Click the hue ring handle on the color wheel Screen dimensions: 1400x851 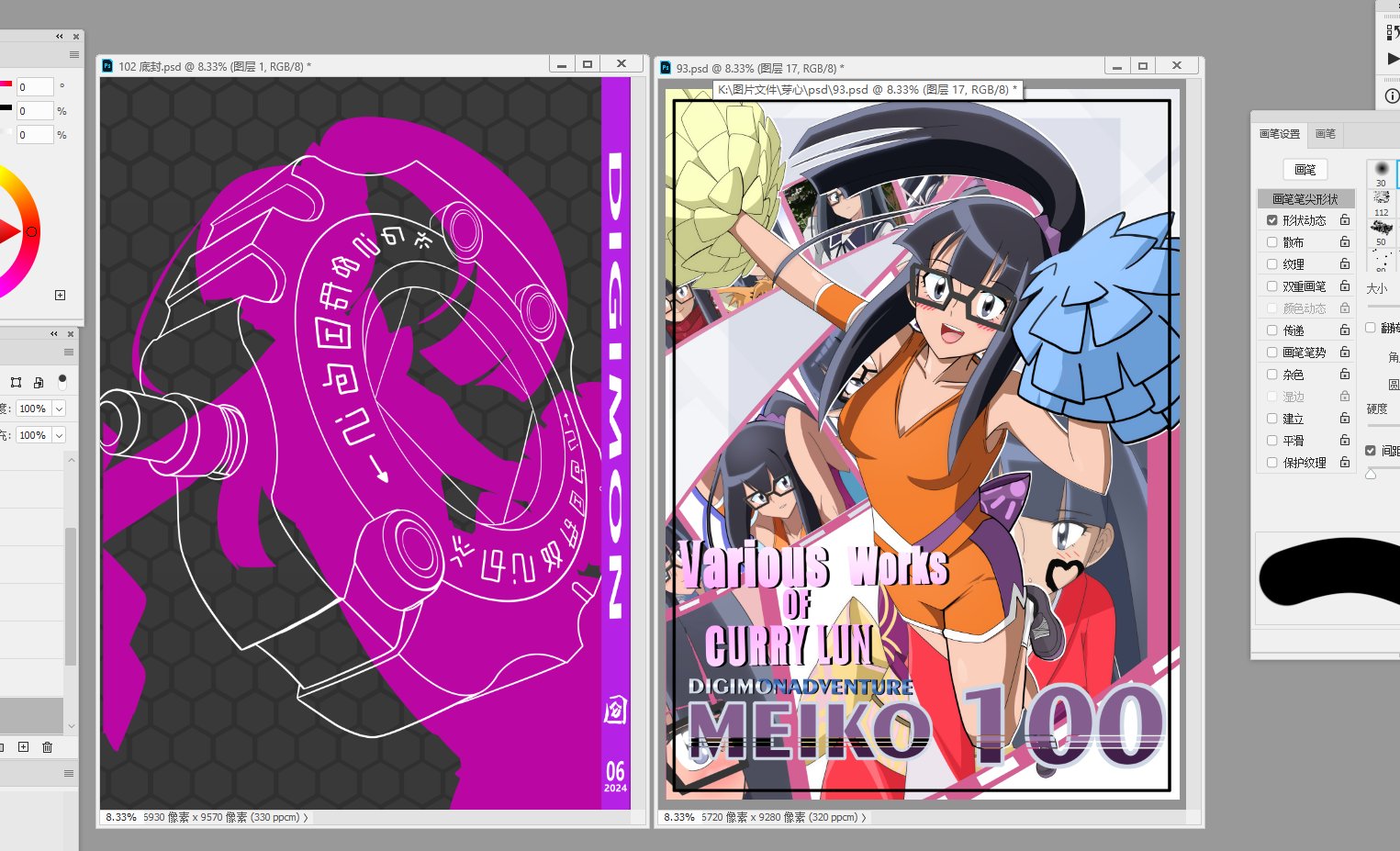click(x=31, y=231)
